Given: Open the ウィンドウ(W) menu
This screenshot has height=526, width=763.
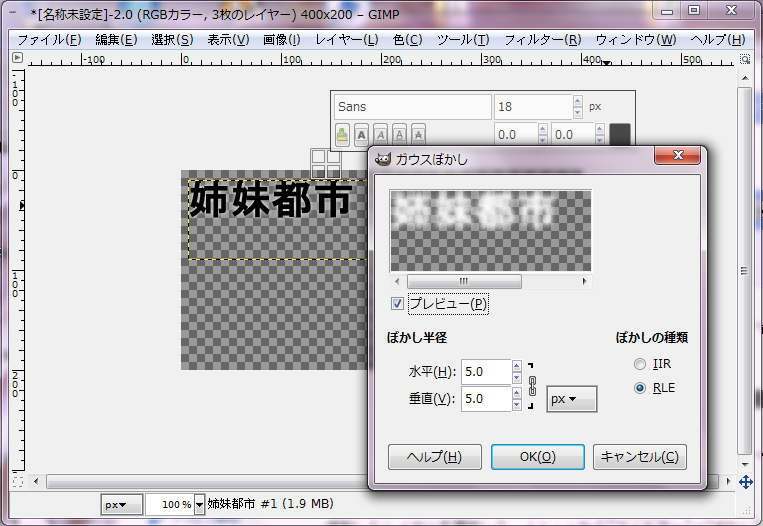Looking at the screenshot, I should click(x=636, y=39).
